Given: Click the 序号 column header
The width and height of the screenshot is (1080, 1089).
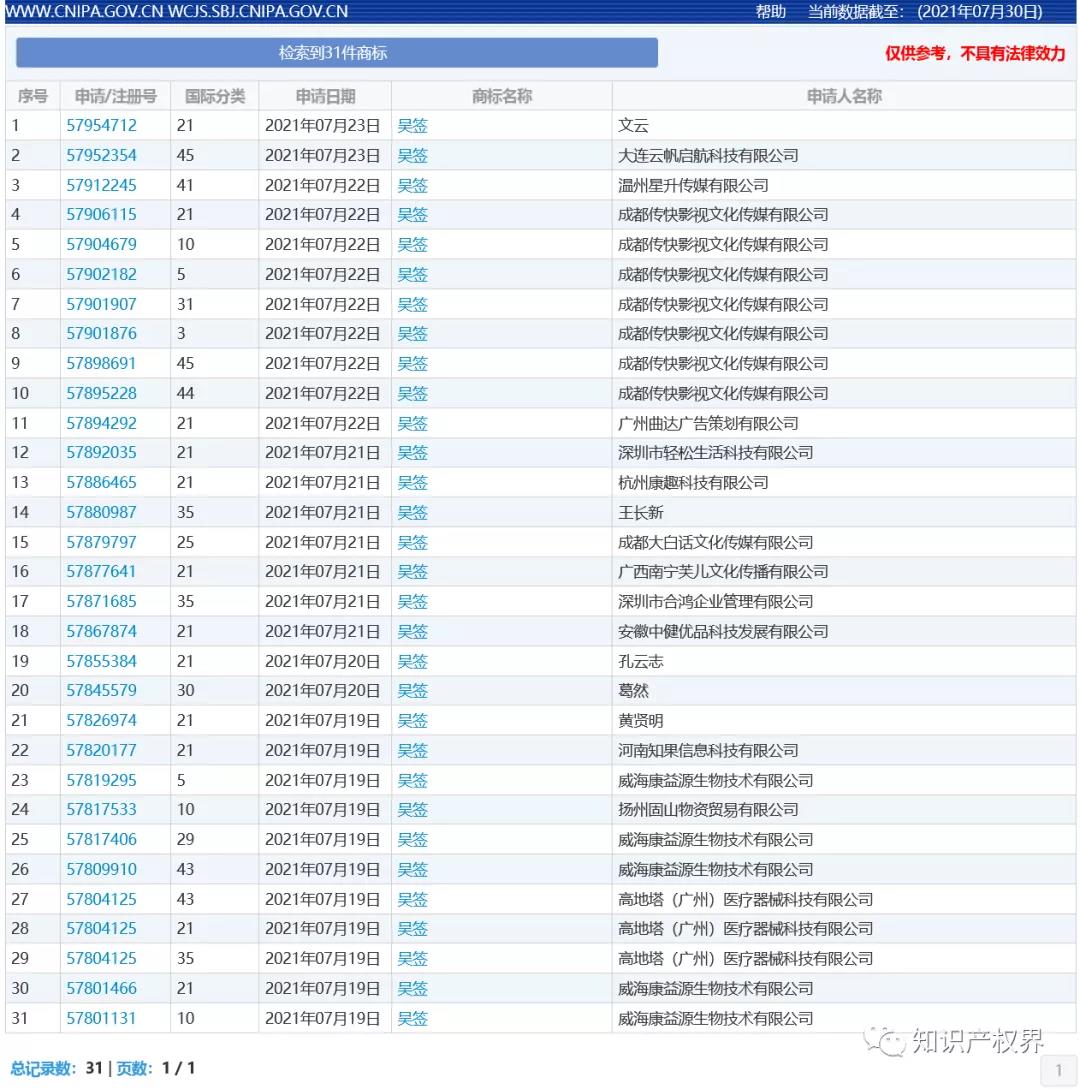Looking at the screenshot, I should coord(33,96).
